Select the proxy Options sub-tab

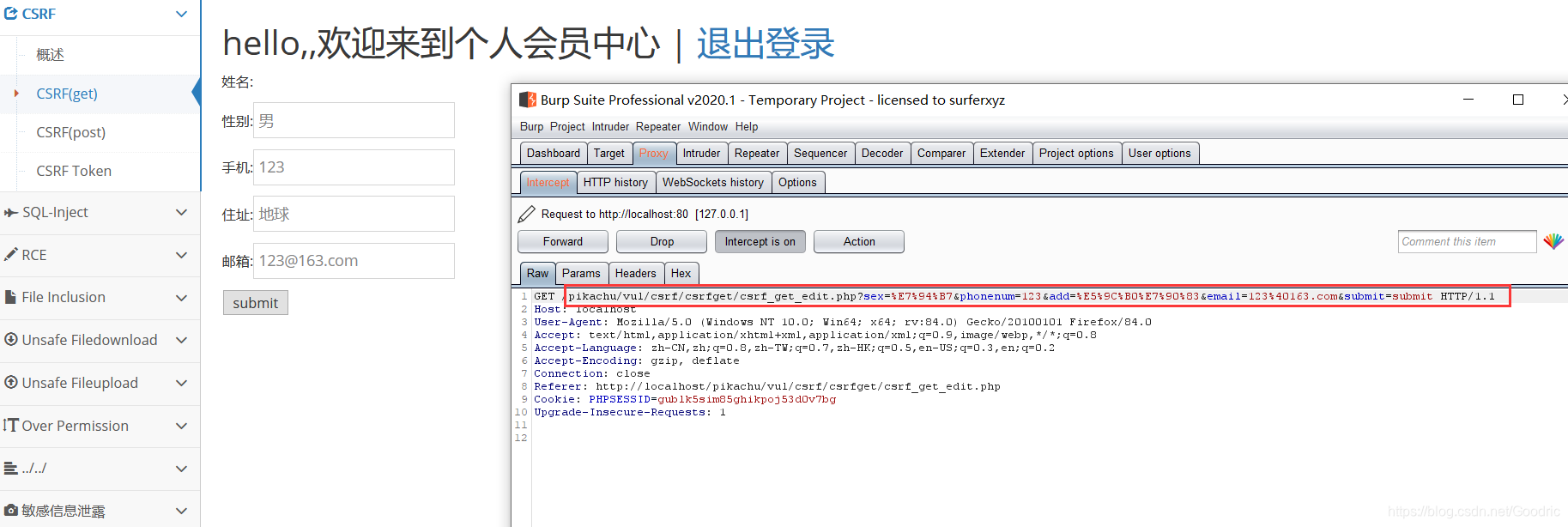797,182
